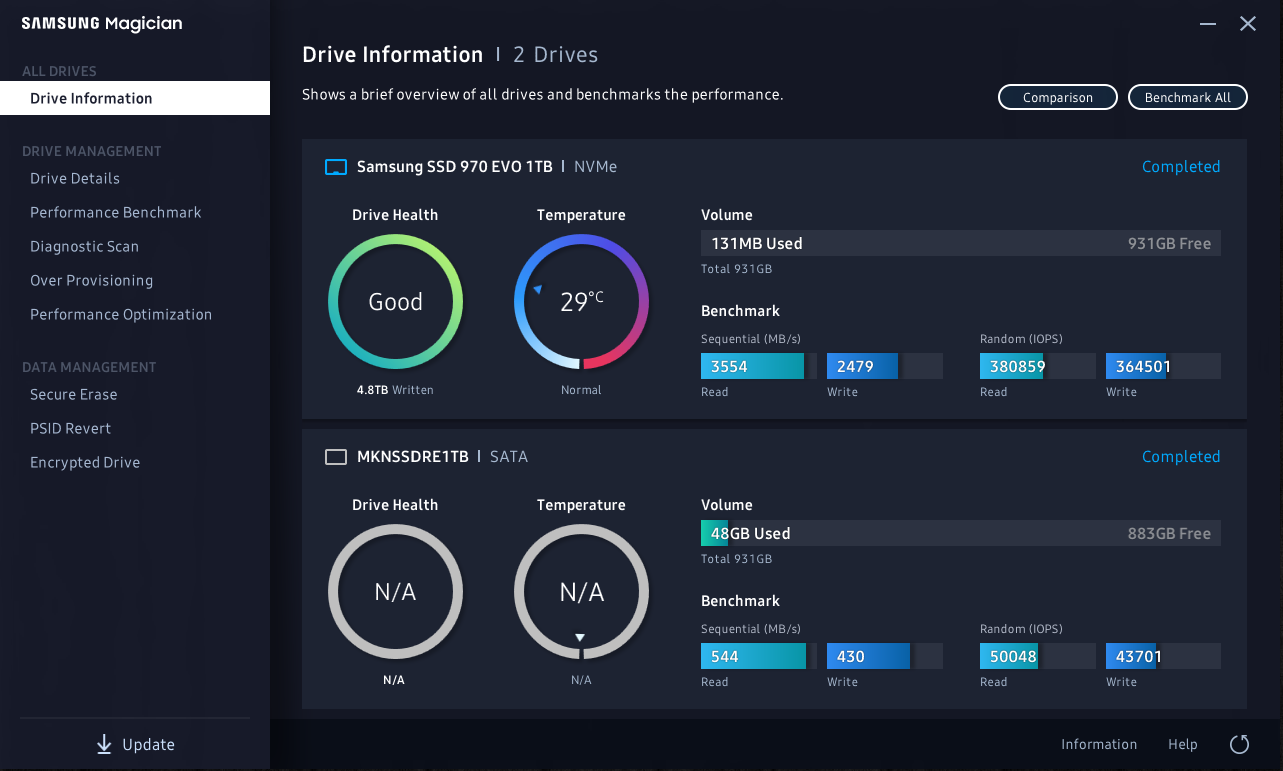The width and height of the screenshot is (1283, 771).
Task: Click the 50048 random read bar
Action: click(1038, 656)
